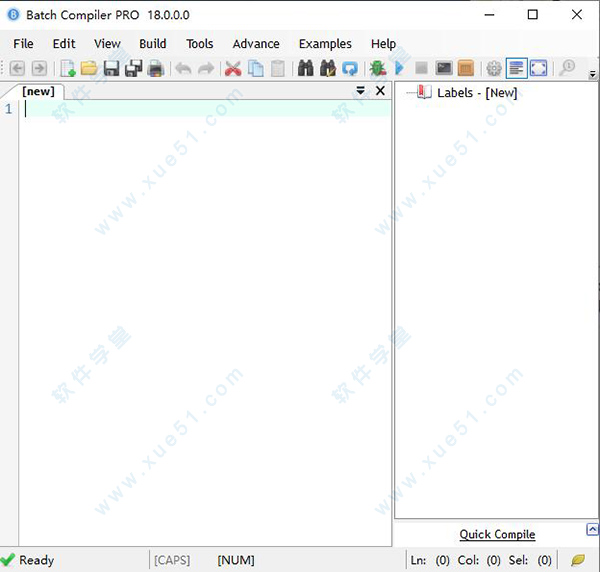
Task: Click the Ready status text
Action: pos(37,560)
